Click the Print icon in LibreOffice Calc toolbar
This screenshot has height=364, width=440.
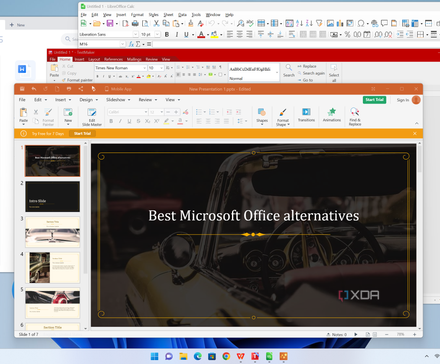pyautogui.click(x=135, y=23)
